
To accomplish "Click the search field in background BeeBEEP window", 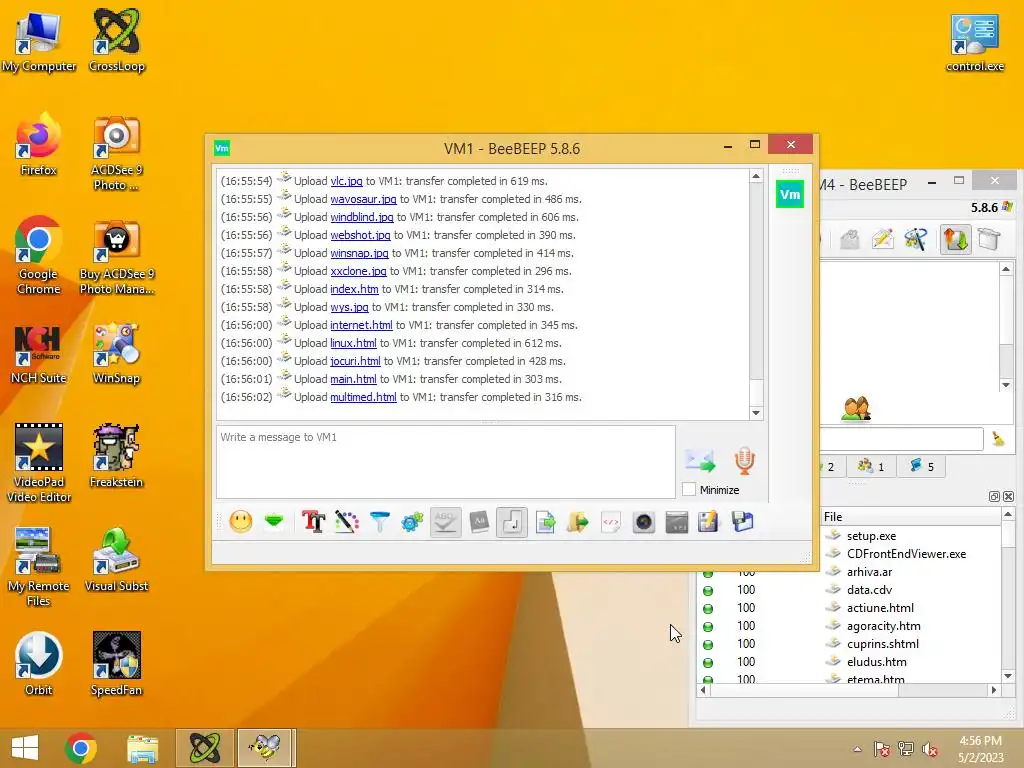I will coord(902,439).
